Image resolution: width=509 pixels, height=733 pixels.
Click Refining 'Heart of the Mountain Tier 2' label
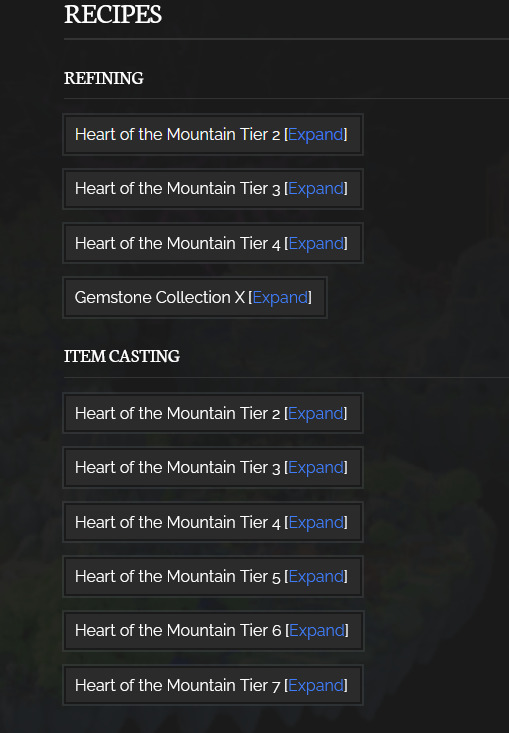[178, 135]
